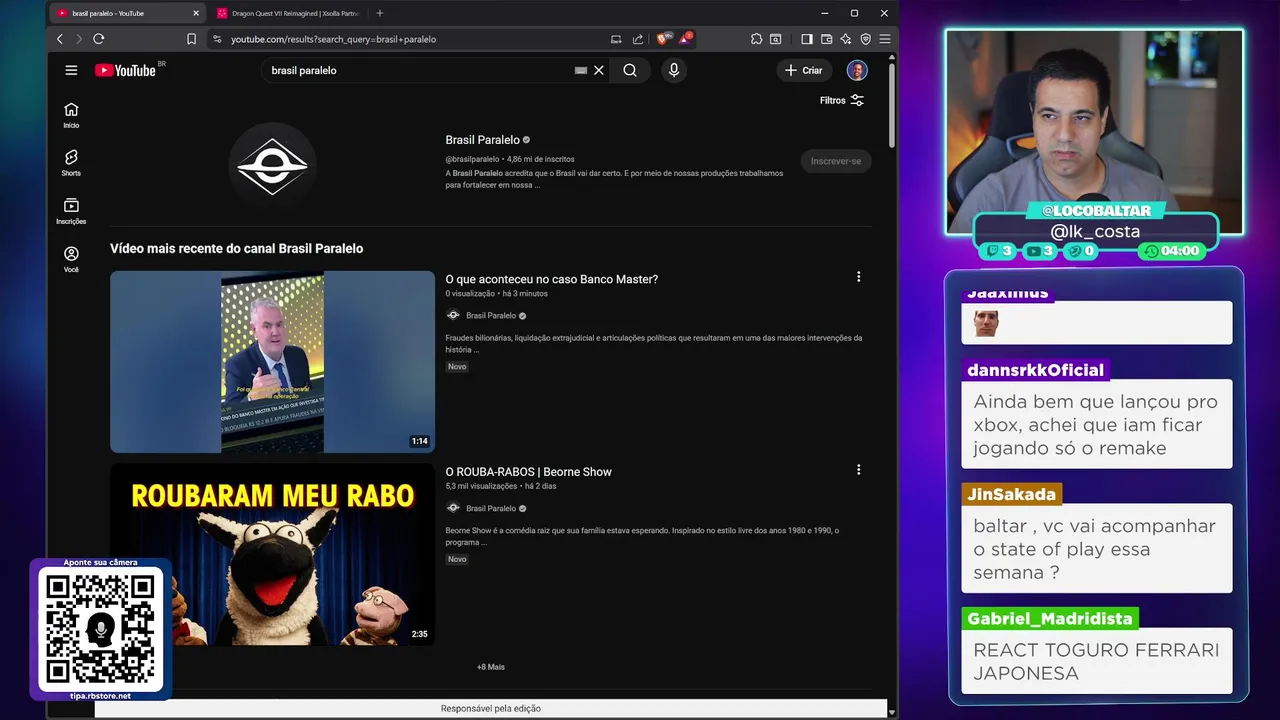Click the Responsável pela edição bar
The height and width of the screenshot is (720, 1280).
491,708
